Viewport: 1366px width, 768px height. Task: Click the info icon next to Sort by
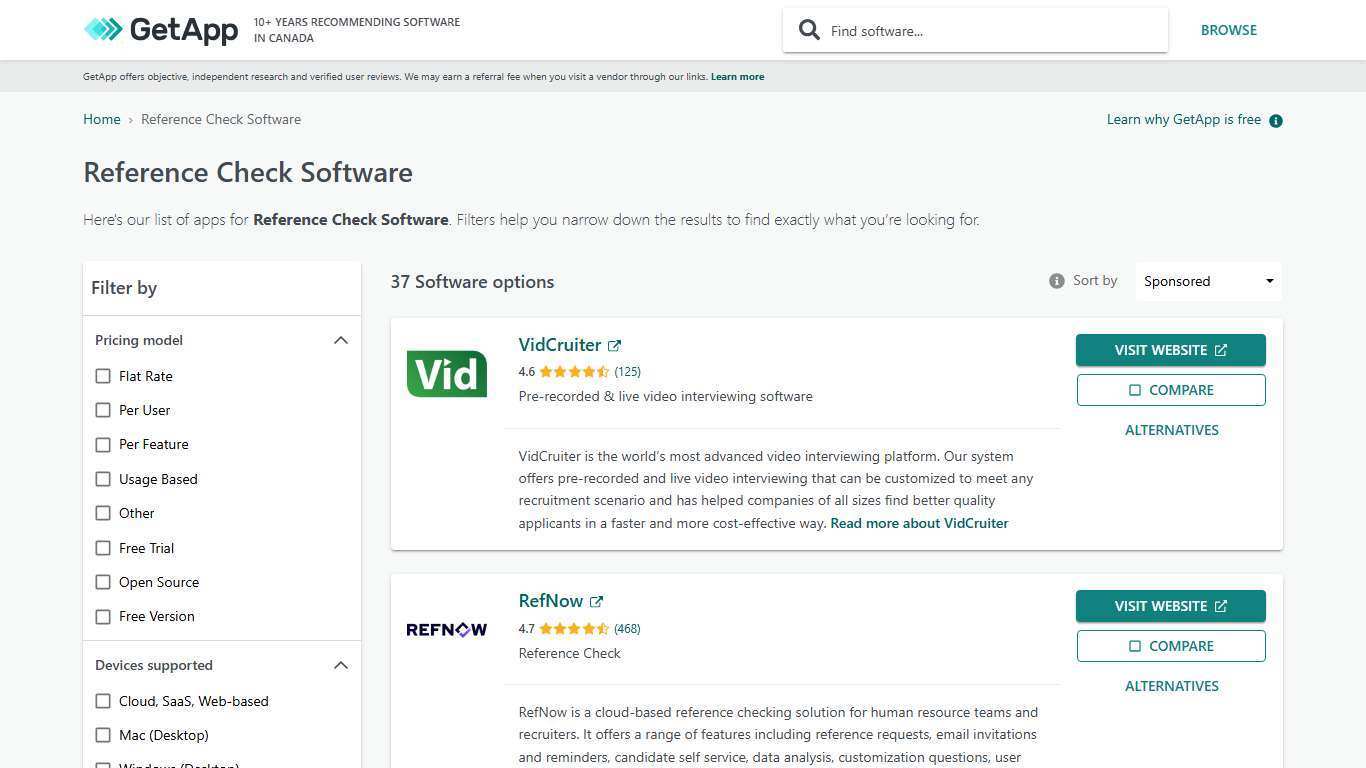coord(1056,281)
